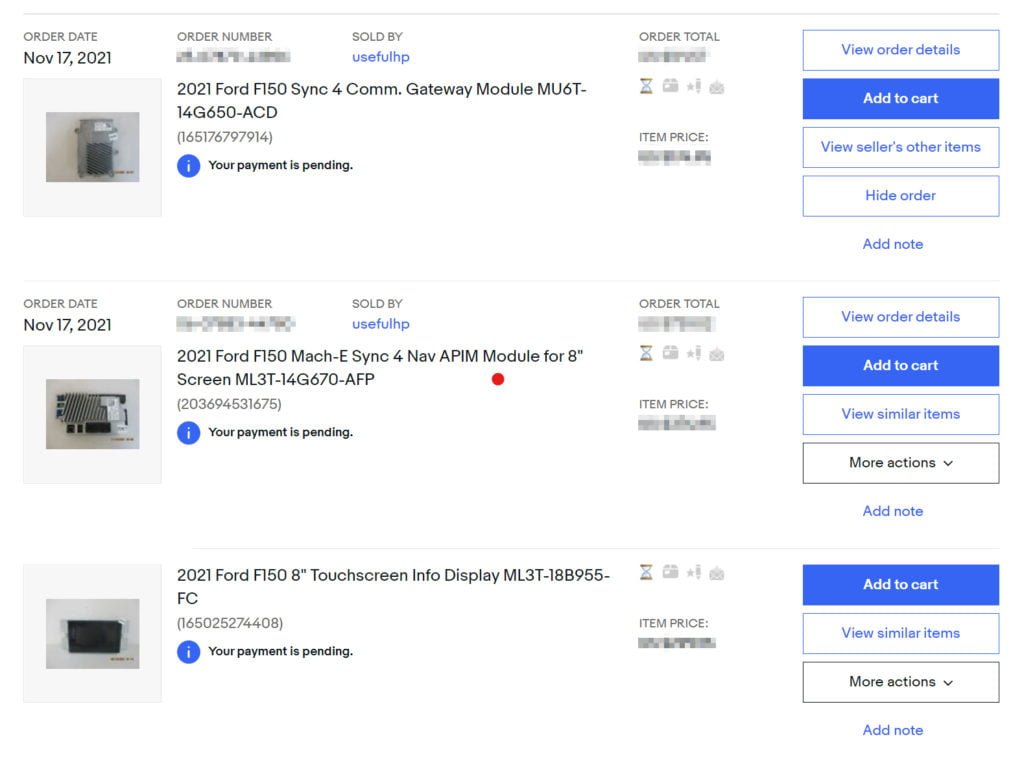Open the 8" Touchscreen Info Display title link
Image resolution: width=1024 pixels, height=759 pixels.
[x=393, y=587]
